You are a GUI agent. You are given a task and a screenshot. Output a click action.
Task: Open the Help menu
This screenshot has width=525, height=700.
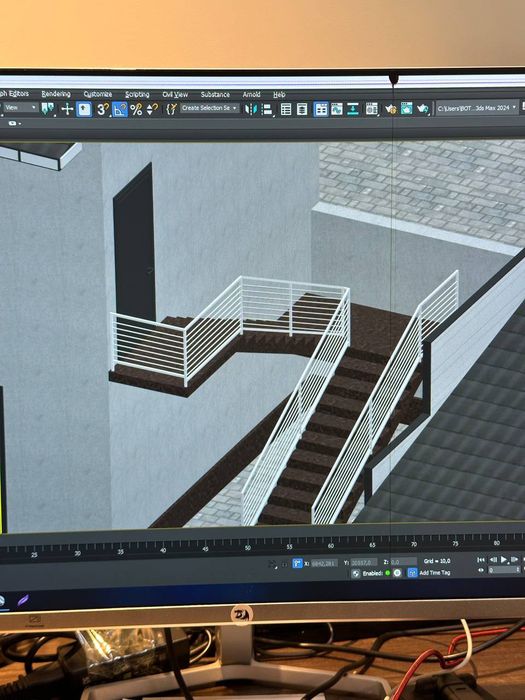(x=279, y=95)
